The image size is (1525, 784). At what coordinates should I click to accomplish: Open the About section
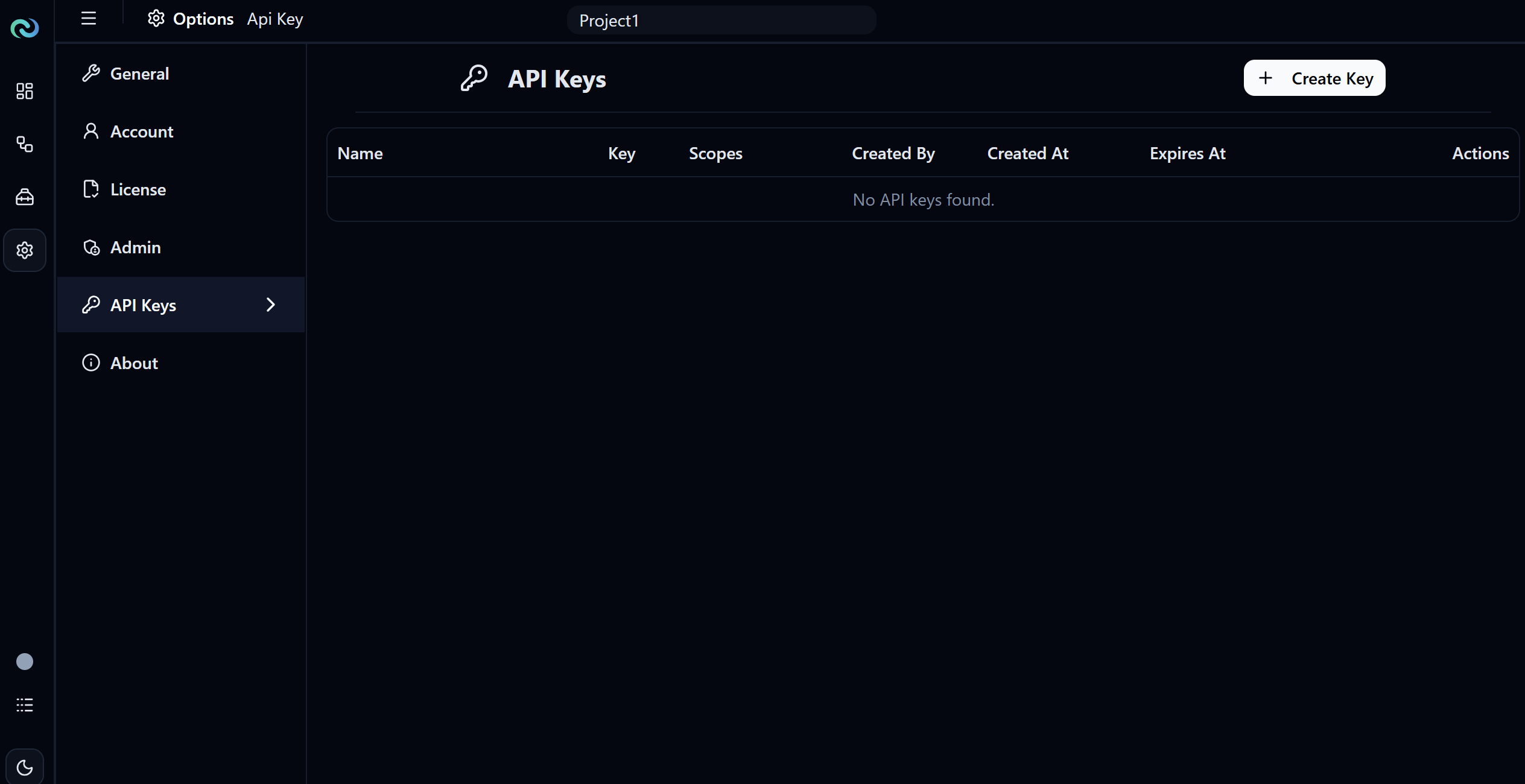181,363
